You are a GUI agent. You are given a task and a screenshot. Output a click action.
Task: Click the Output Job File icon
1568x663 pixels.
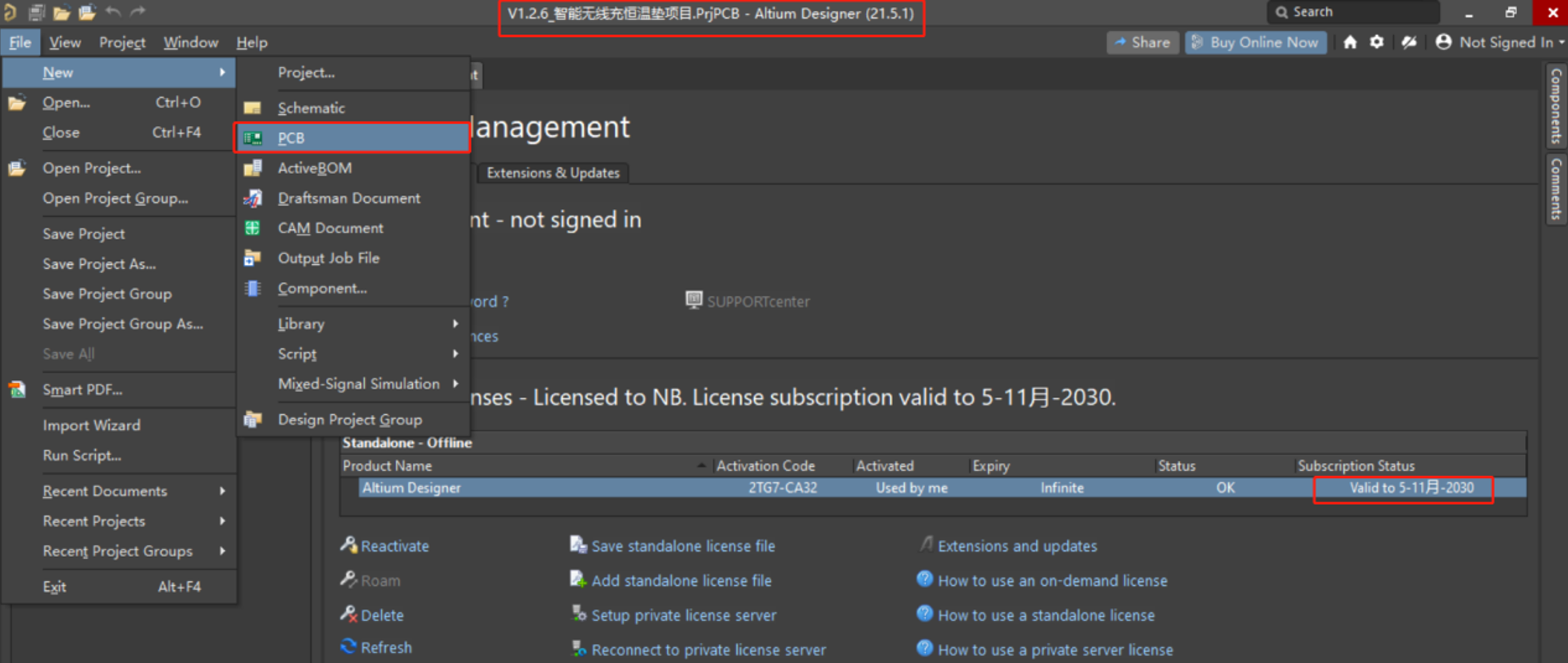point(253,258)
